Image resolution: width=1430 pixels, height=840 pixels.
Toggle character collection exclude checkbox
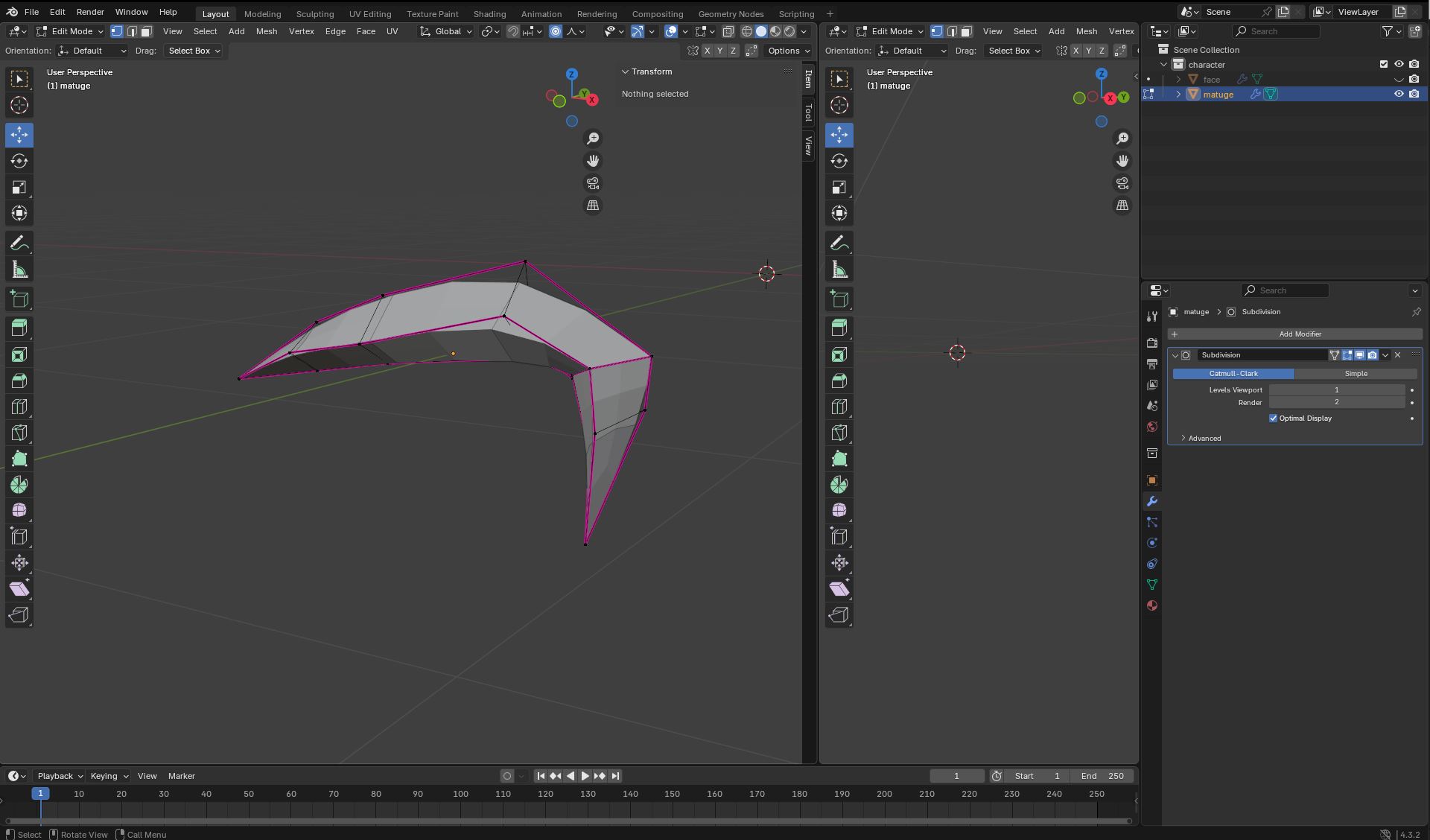[x=1384, y=64]
